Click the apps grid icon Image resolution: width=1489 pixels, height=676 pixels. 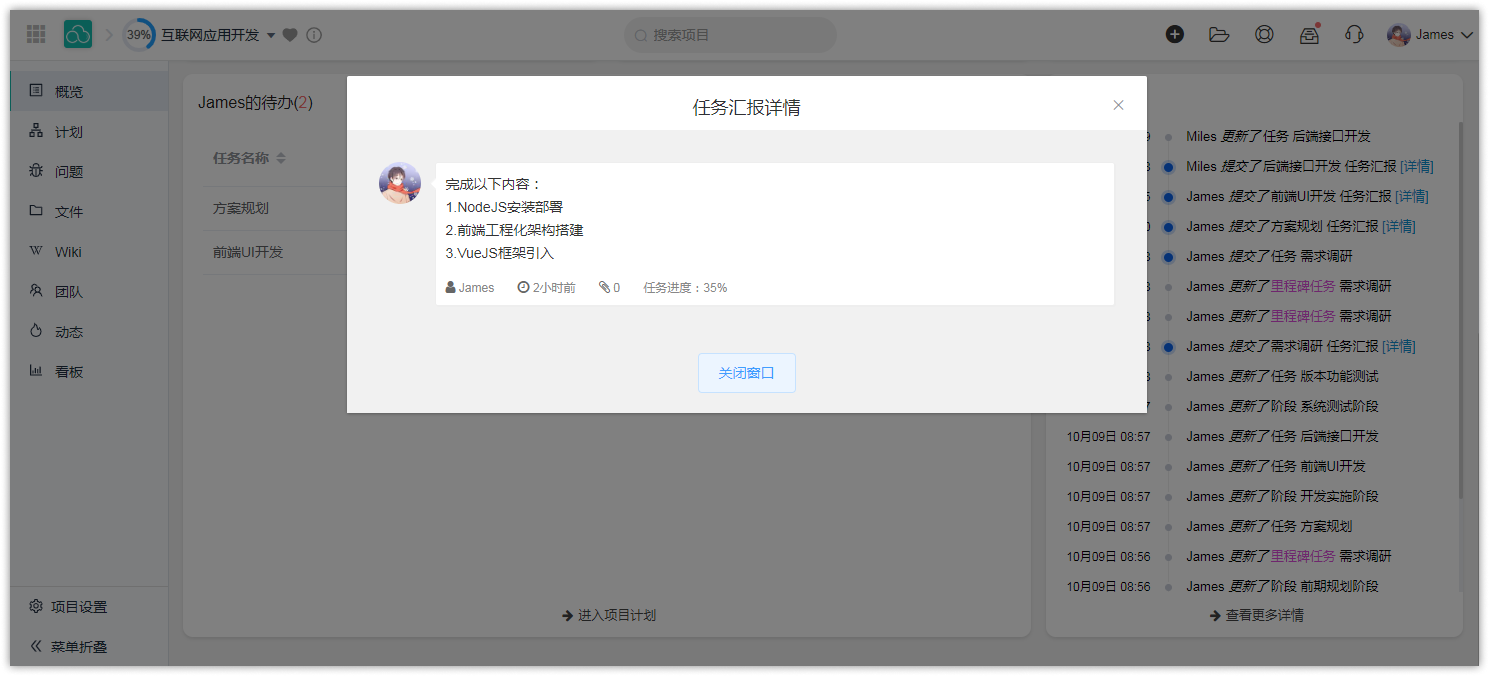point(36,35)
